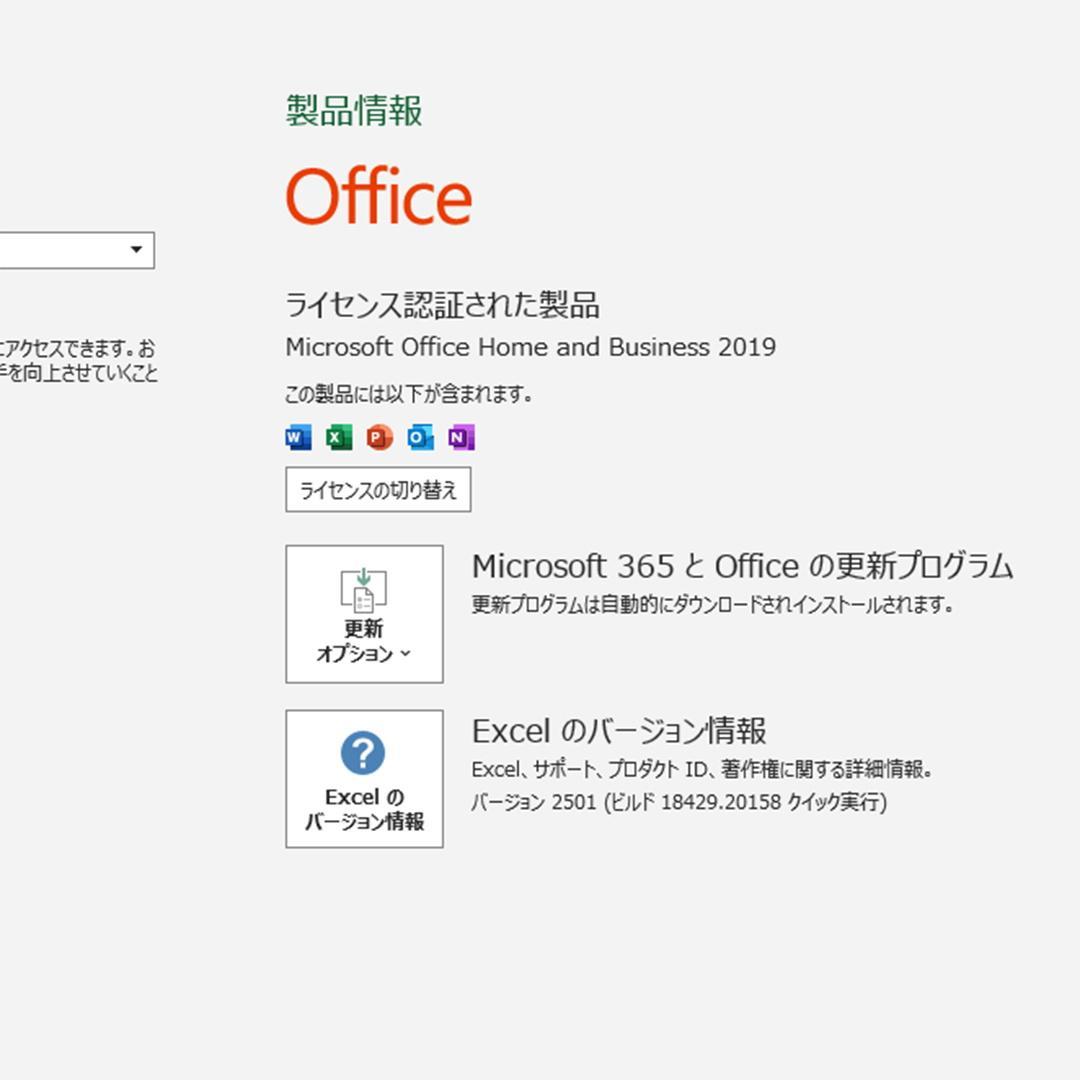Select the Excel app icon
The image size is (1080, 1080).
click(x=337, y=437)
